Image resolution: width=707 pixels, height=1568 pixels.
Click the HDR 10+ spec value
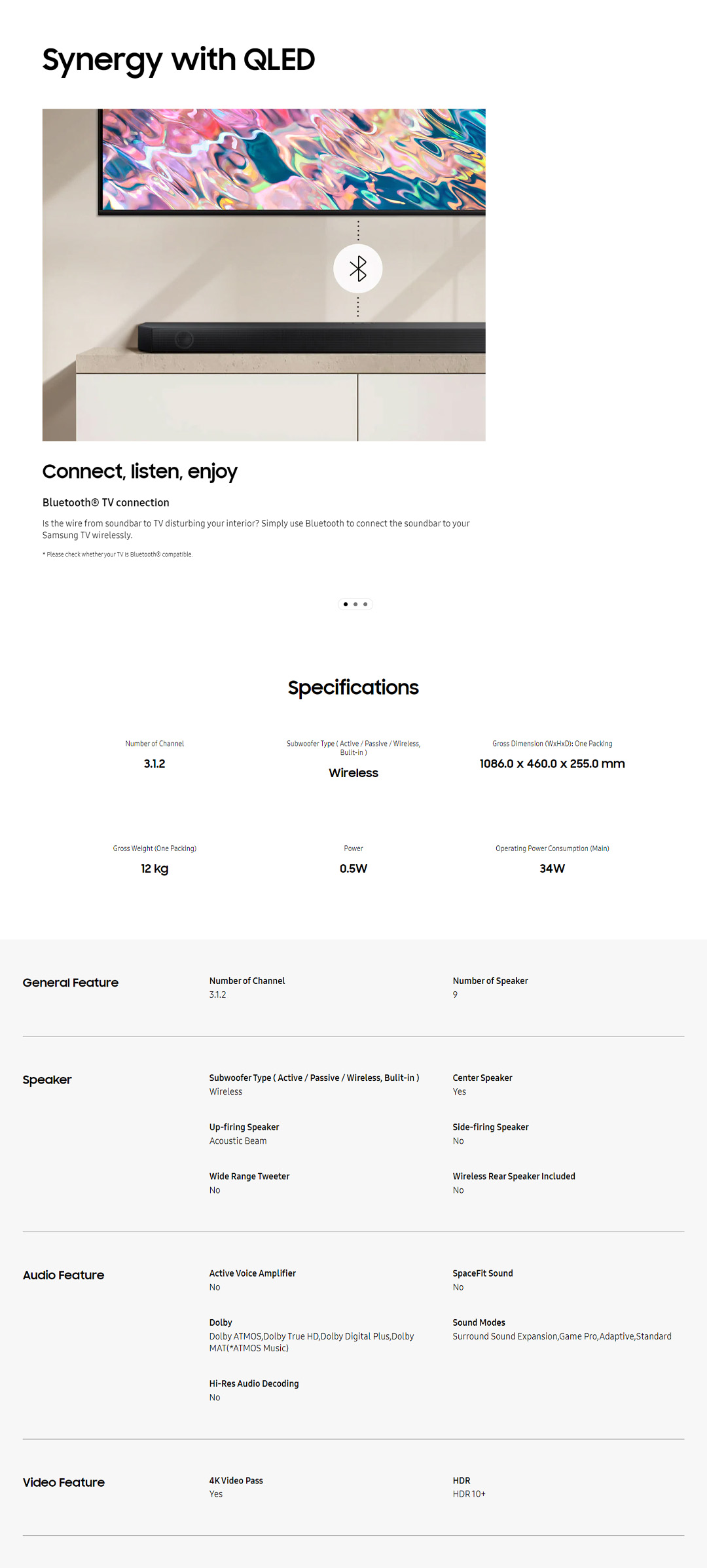469,1494
